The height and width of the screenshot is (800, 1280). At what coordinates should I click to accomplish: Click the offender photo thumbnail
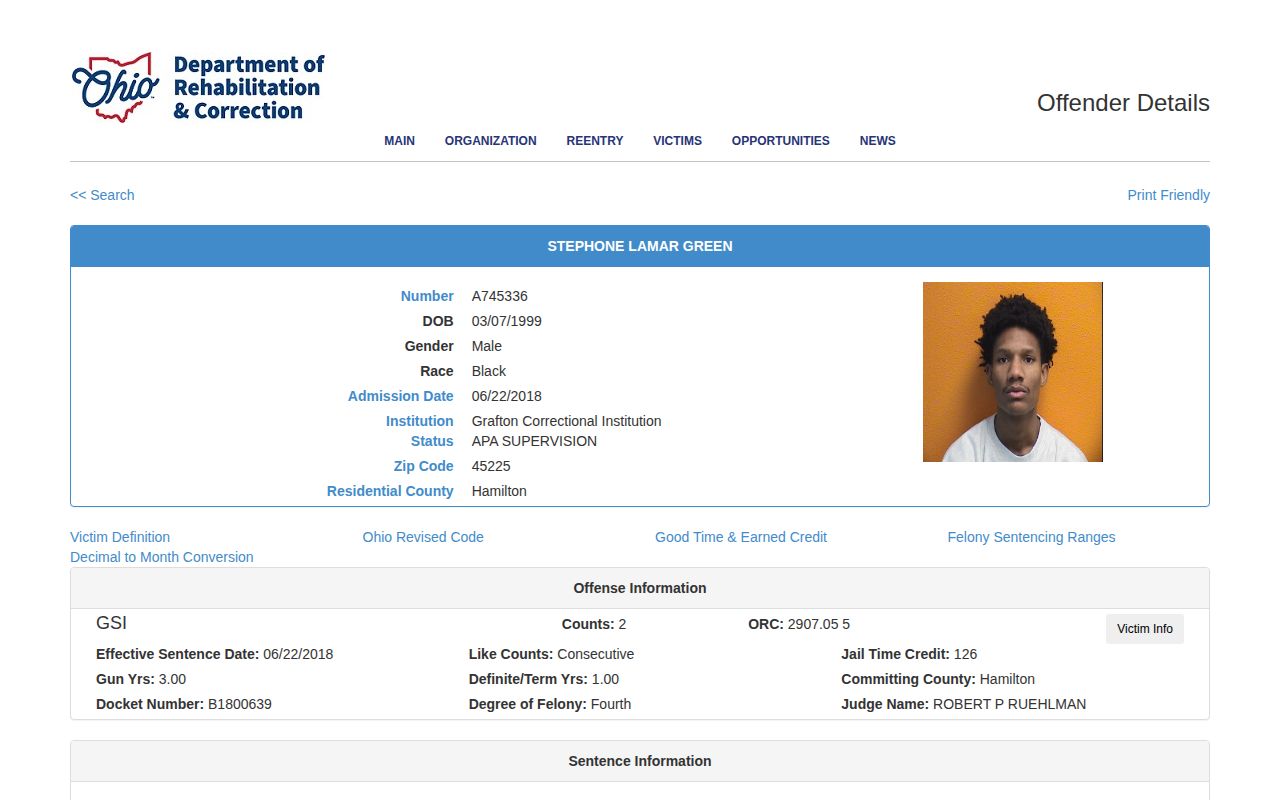click(x=1013, y=372)
